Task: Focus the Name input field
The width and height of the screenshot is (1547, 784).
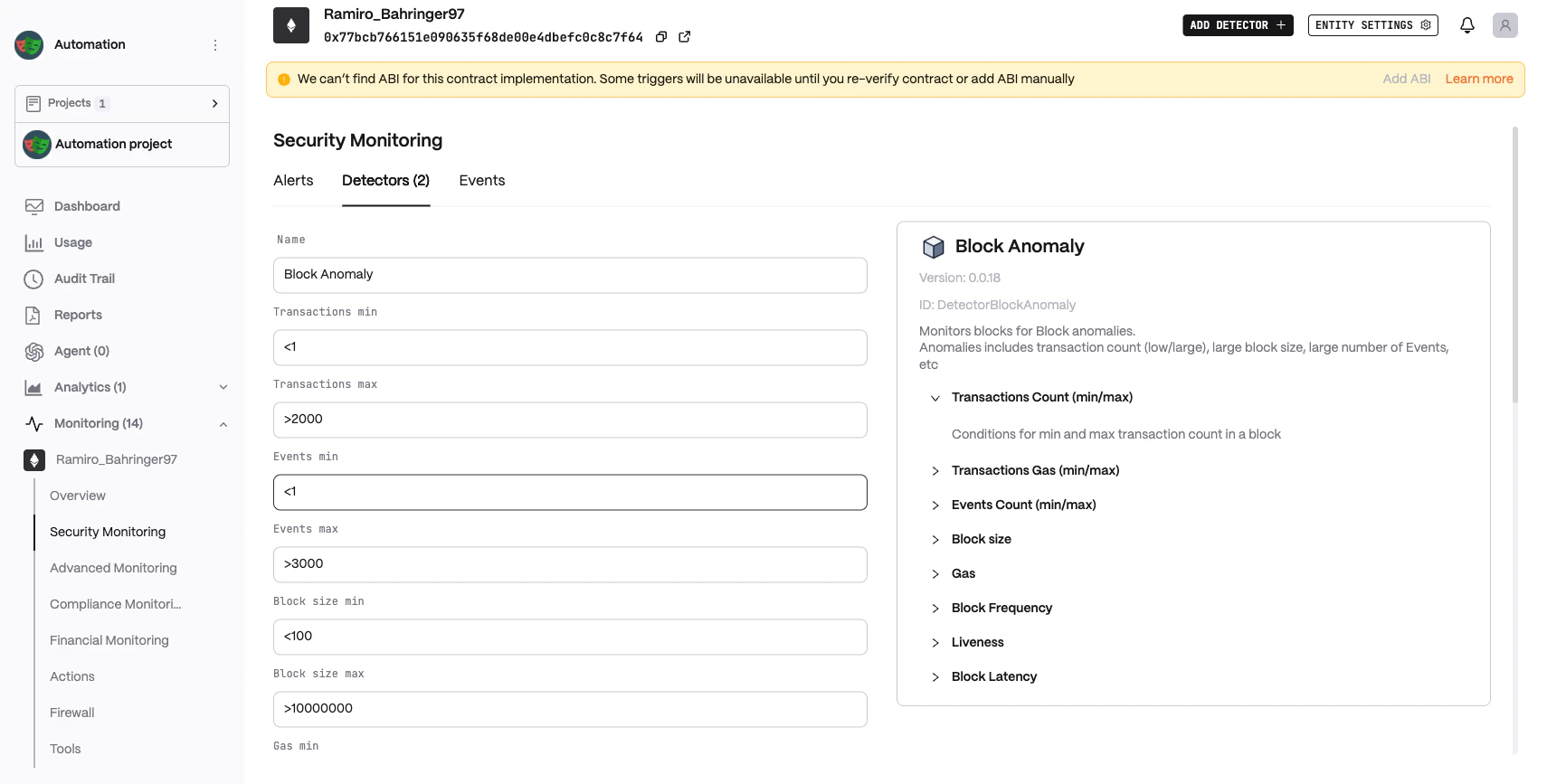Action: (570, 275)
